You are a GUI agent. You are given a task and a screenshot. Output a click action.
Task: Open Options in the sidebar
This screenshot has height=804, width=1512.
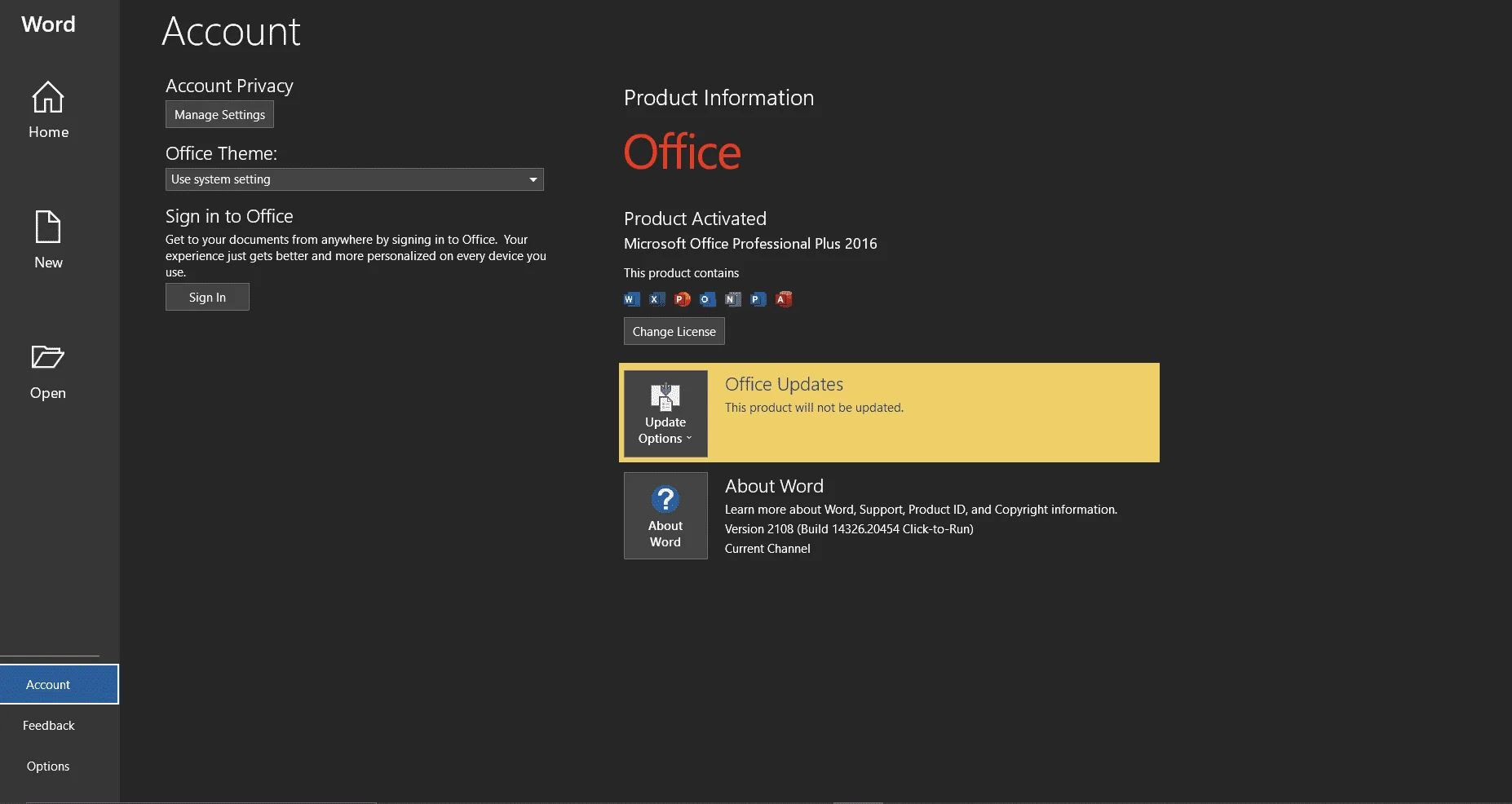pyautogui.click(x=48, y=766)
